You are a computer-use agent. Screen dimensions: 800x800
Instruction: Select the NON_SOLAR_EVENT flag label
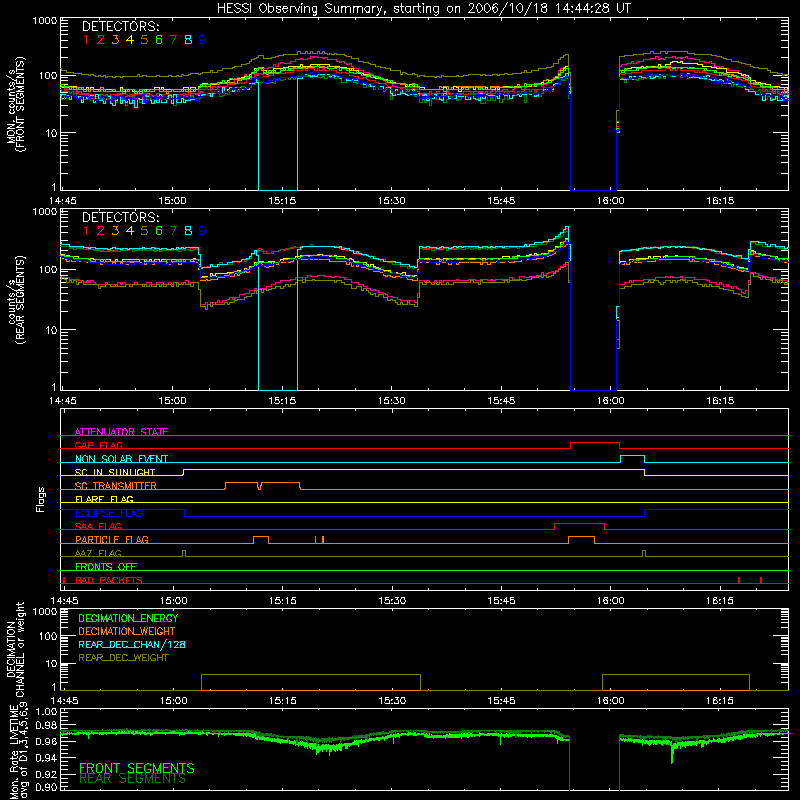coord(121,459)
